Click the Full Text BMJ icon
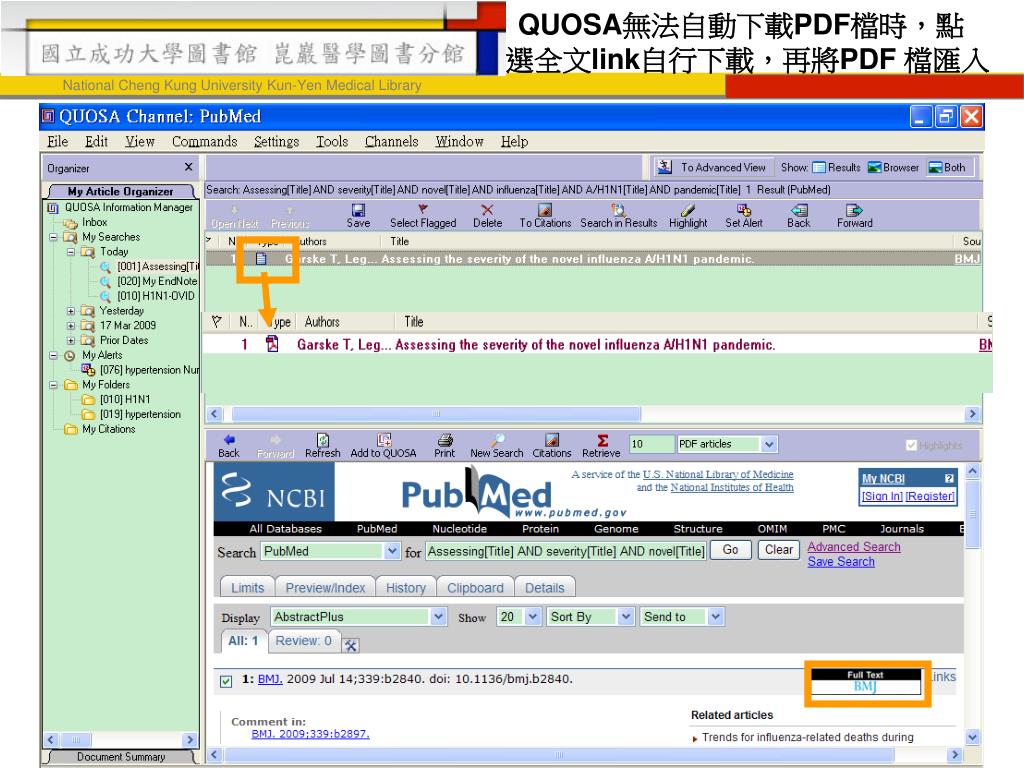This screenshot has width=1024, height=768. (x=865, y=682)
